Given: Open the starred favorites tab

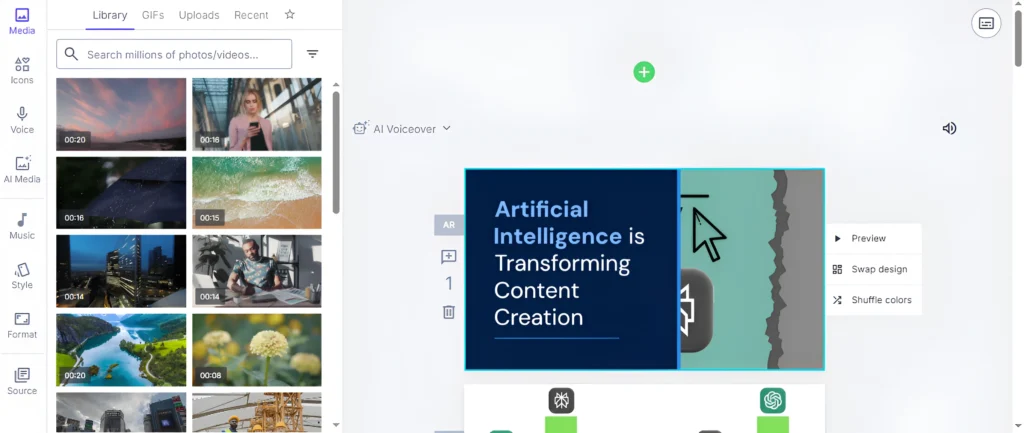Looking at the screenshot, I should pyautogui.click(x=290, y=14).
